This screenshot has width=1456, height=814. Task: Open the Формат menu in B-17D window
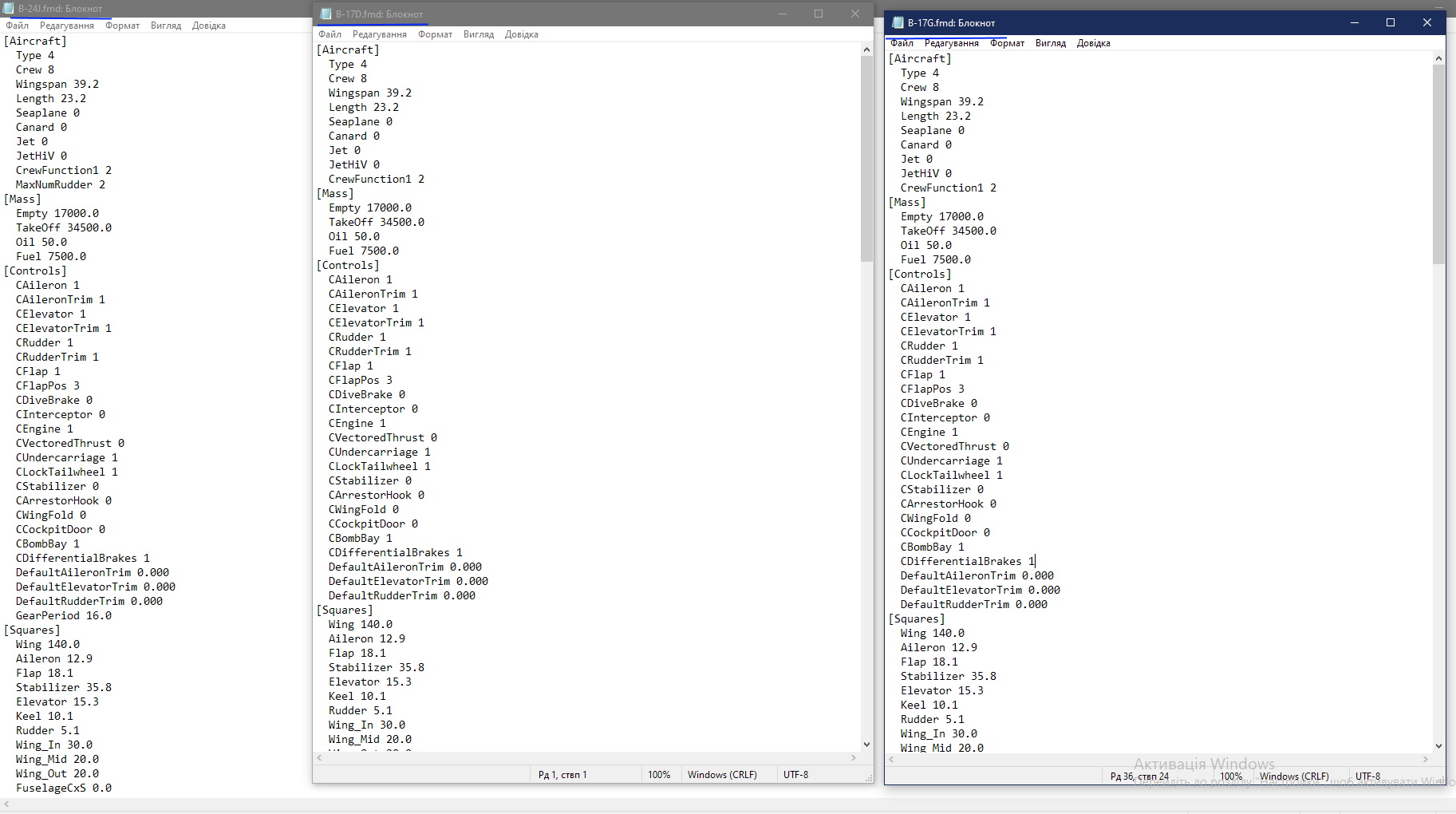click(x=435, y=34)
